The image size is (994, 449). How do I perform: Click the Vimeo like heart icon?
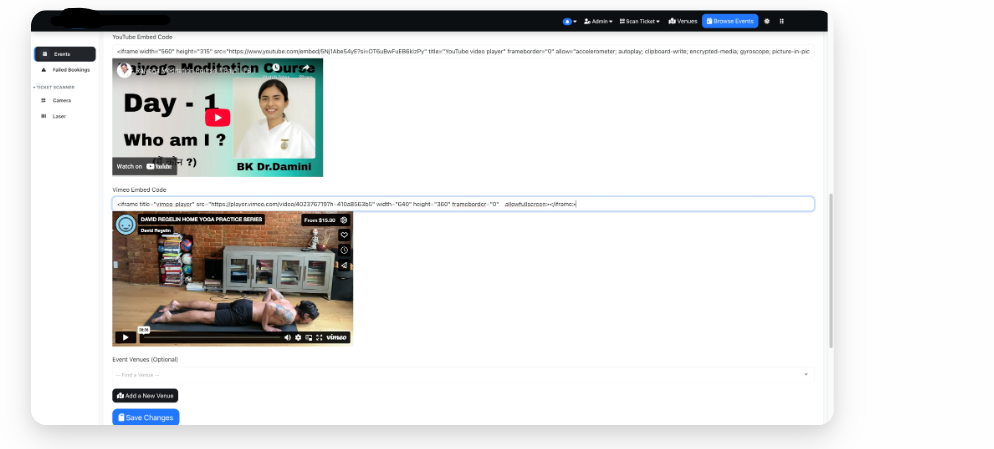point(344,235)
